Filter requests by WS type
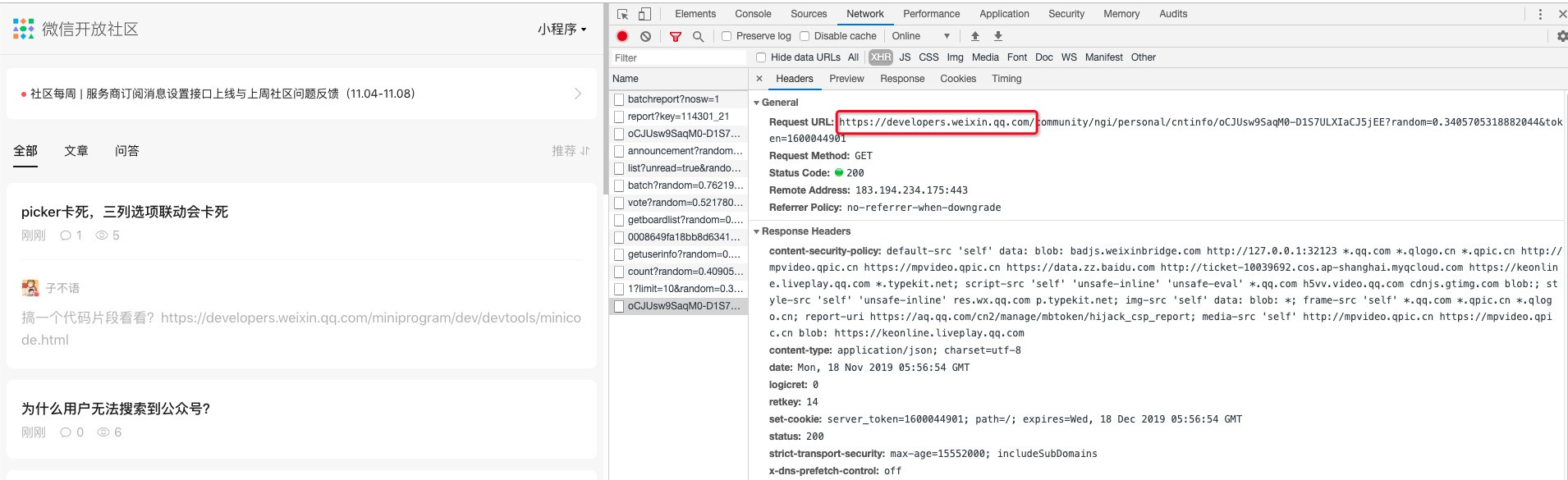Image resolution: width=1568 pixels, height=480 pixels. point(1069,57)
